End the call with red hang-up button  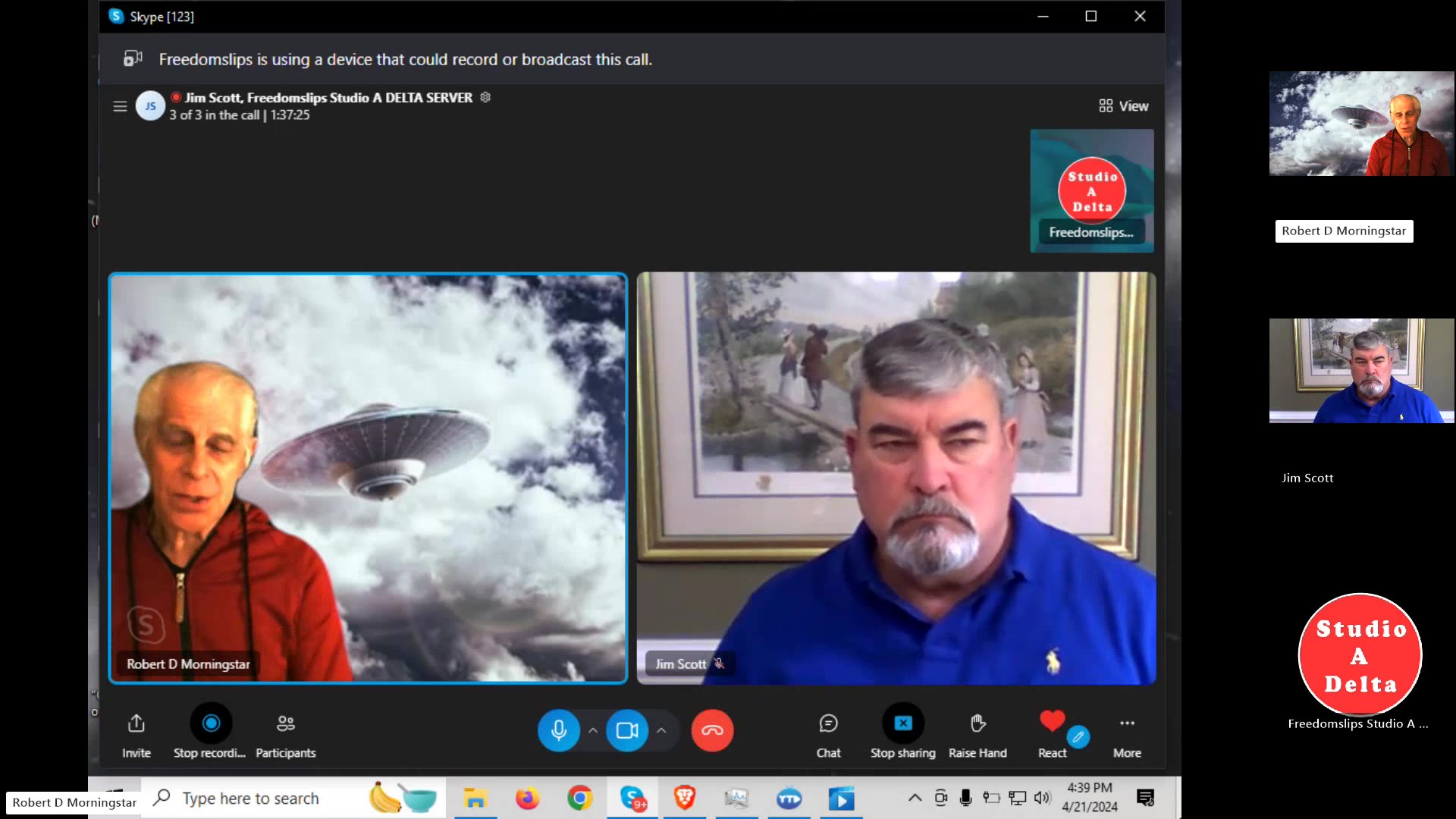click(x=712, y=730)
